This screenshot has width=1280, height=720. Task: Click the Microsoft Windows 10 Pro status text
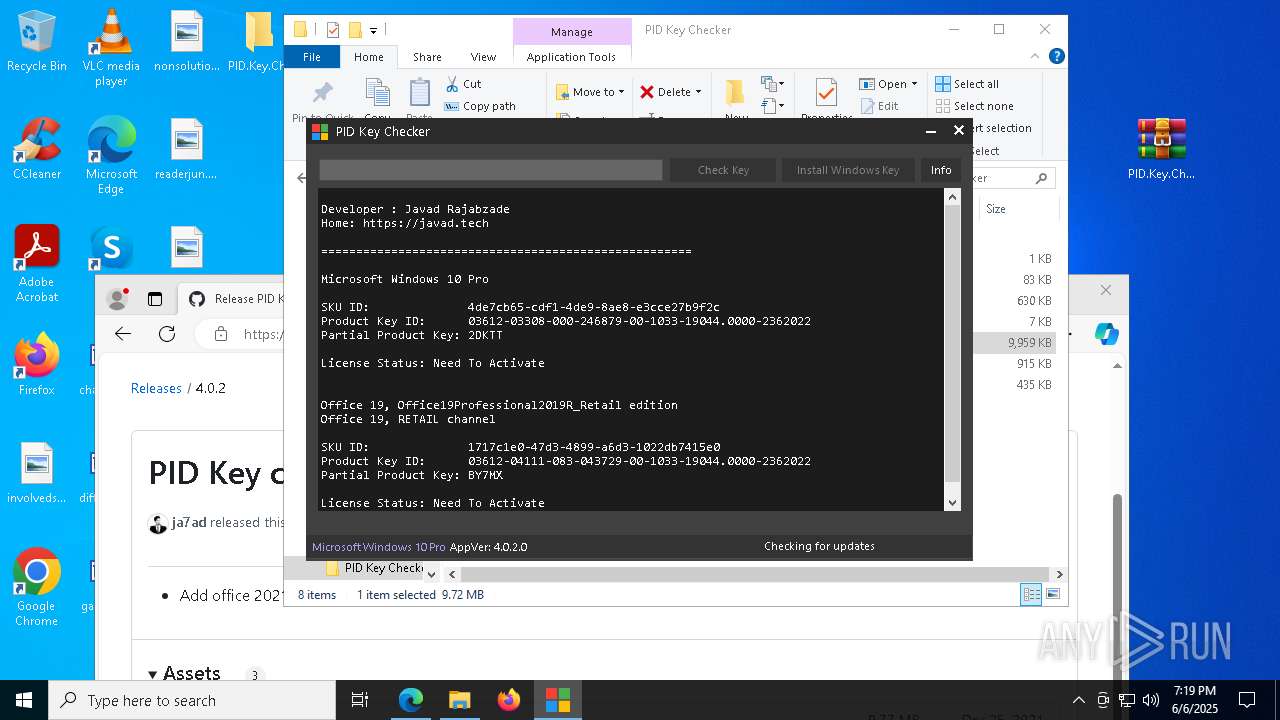click(x=379, y=547)
